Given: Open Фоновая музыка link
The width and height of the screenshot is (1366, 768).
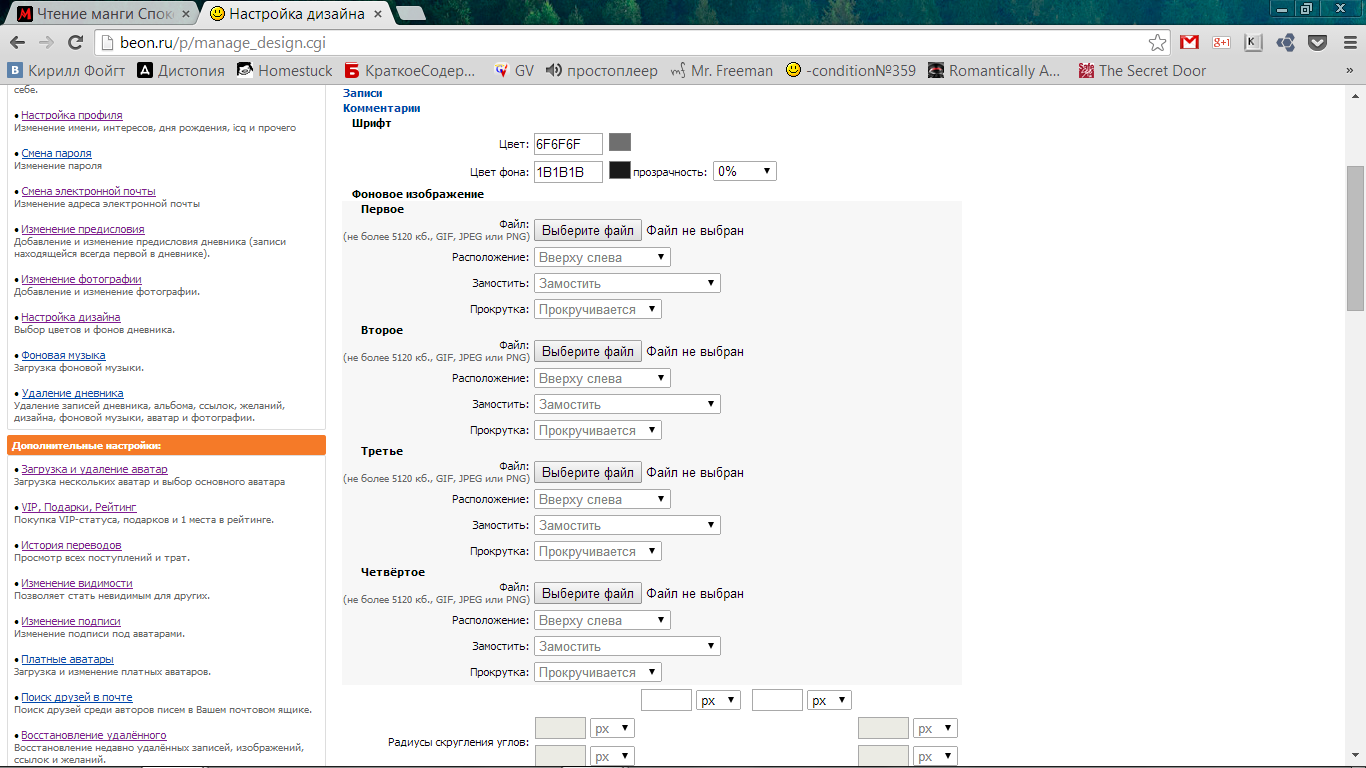Looking at the screenshot, I should (x=63, y=355).
